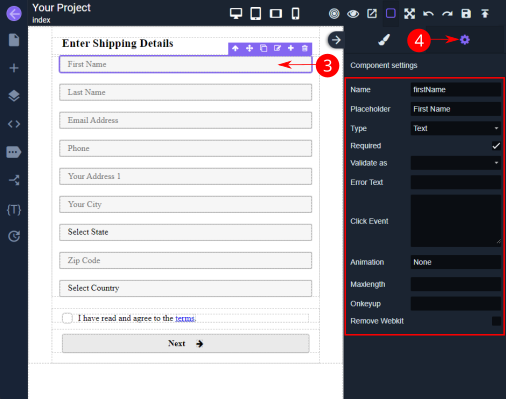506x399 pixels.
Task: Click the Onkeyup input field
Action: coord(456,304)
